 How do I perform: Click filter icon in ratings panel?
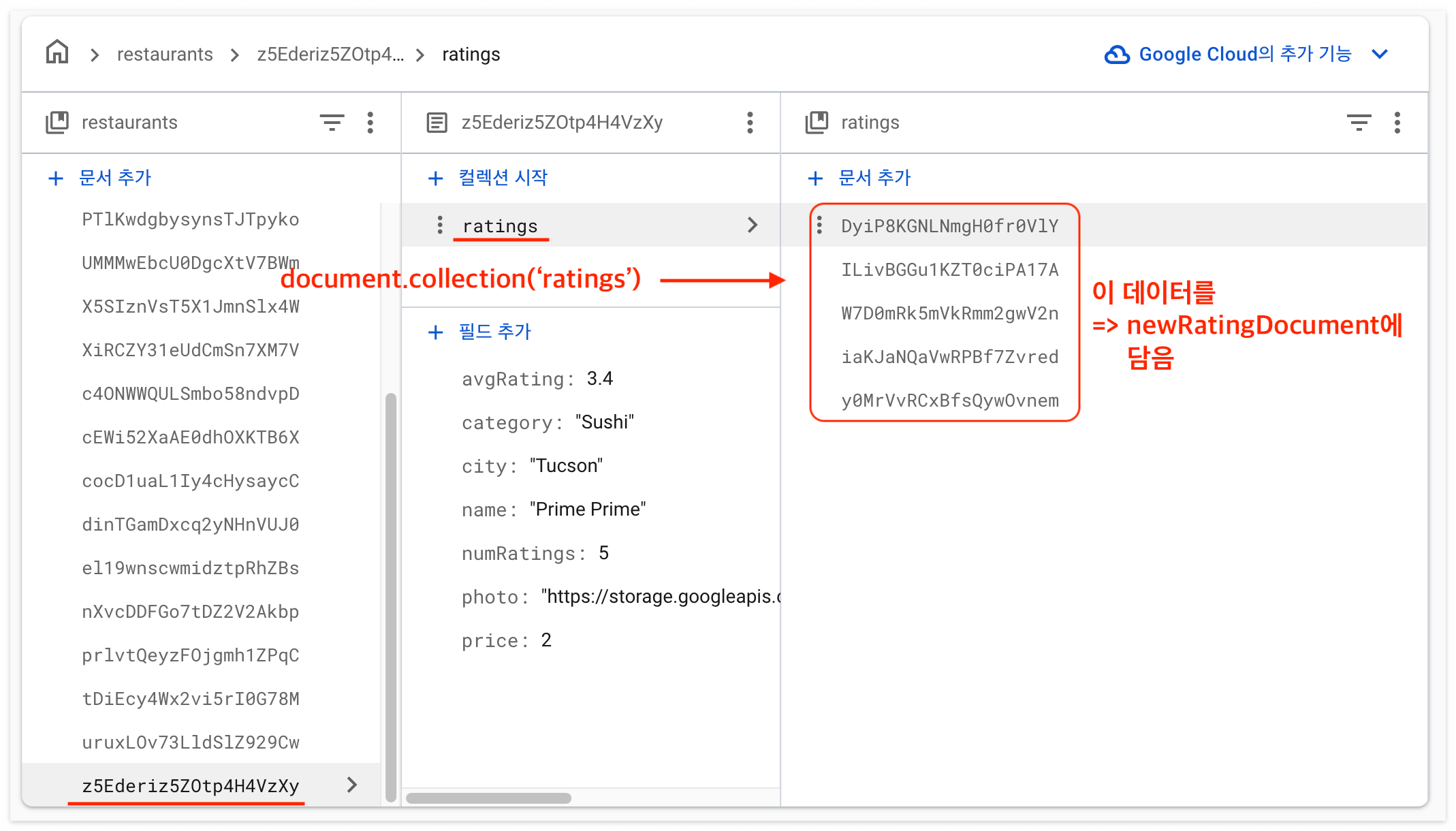(x=1359, y=123)
